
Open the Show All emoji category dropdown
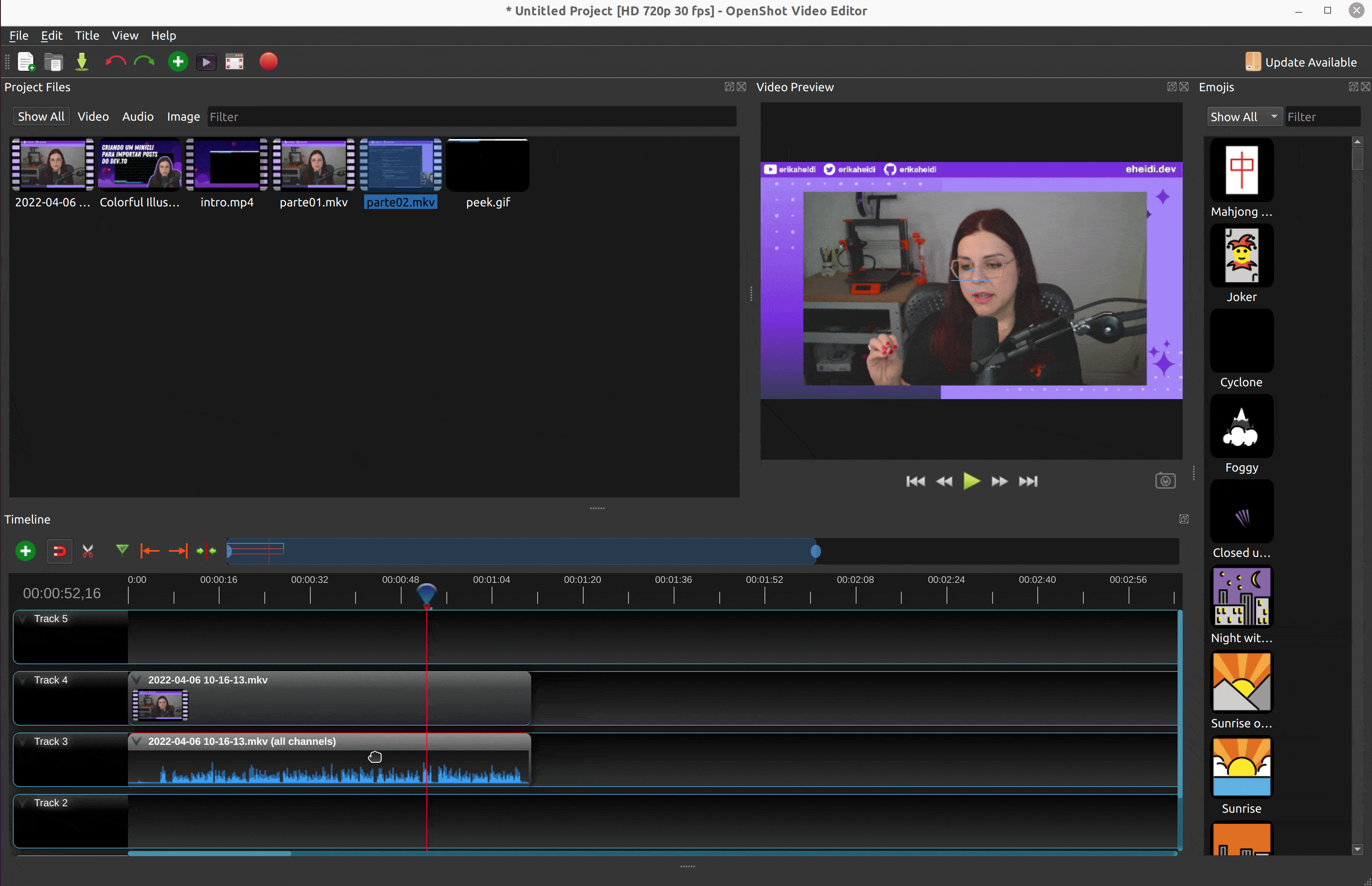1243,116
